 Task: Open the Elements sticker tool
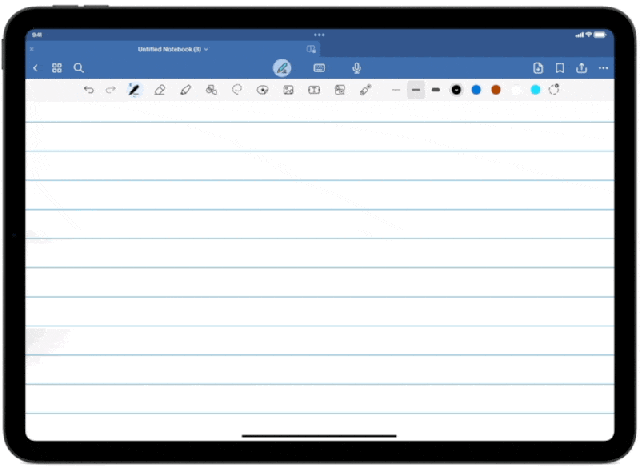(262, 90)
